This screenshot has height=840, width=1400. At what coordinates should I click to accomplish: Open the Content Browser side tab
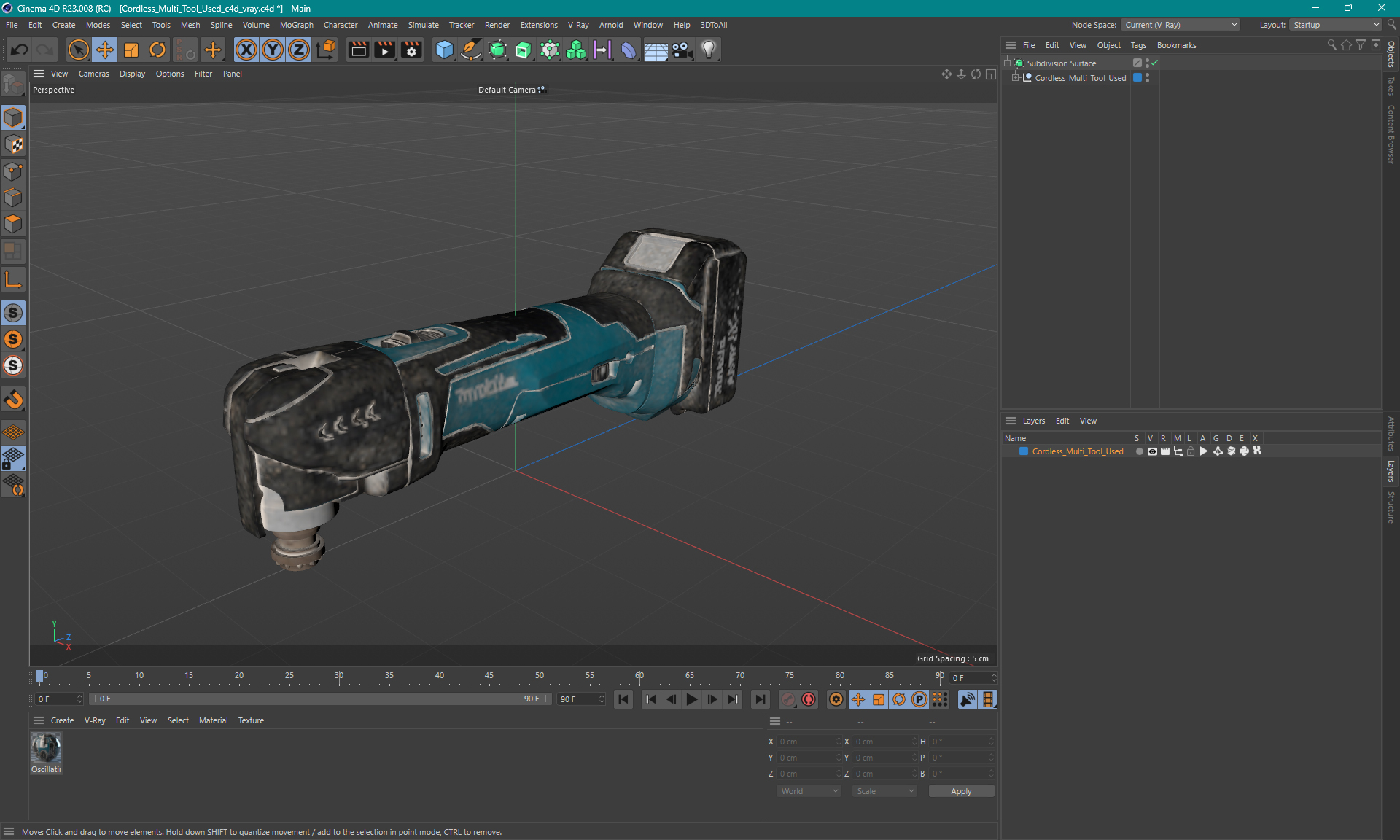pos(1391,133)
